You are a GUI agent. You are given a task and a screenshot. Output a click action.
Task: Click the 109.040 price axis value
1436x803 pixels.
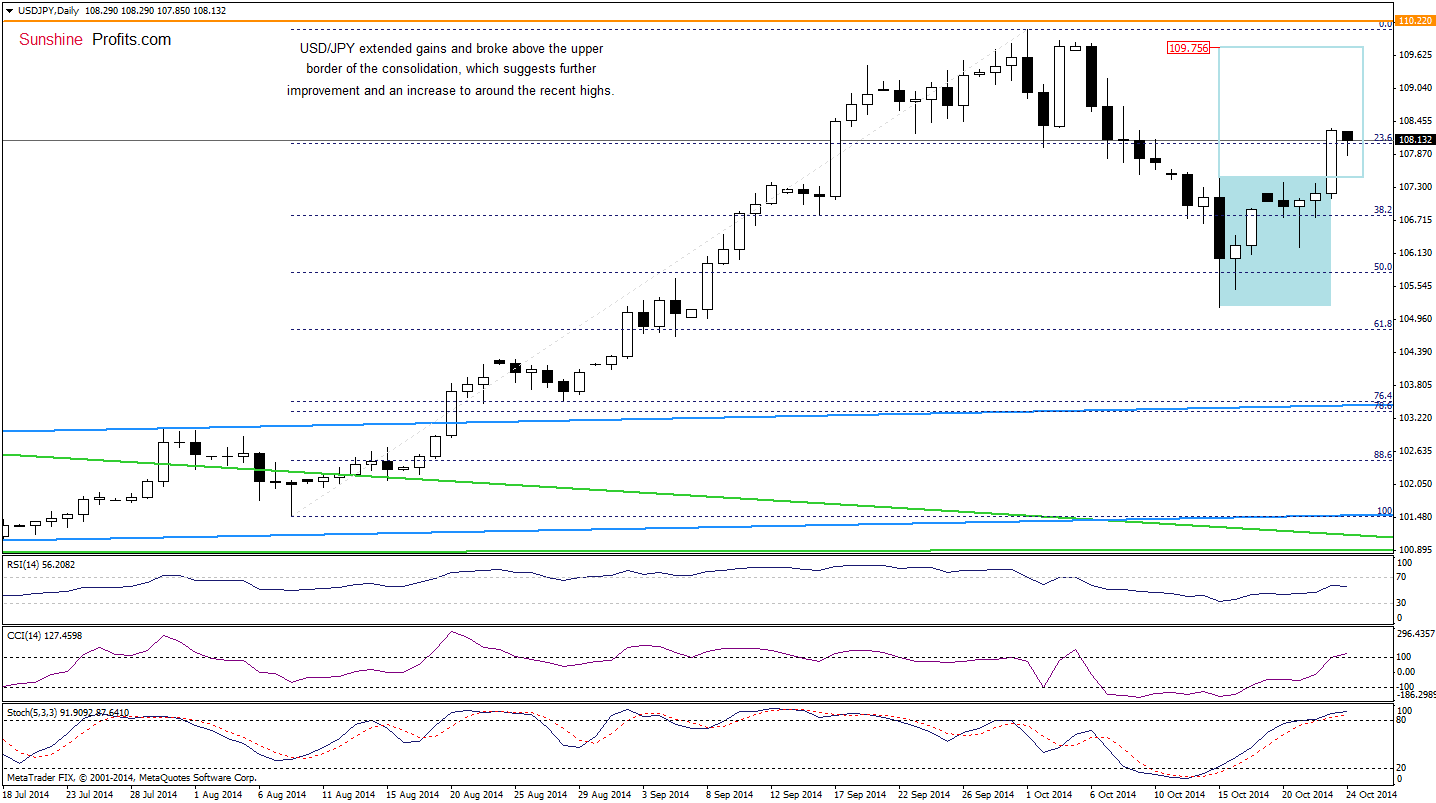[x=1415, y=89]
